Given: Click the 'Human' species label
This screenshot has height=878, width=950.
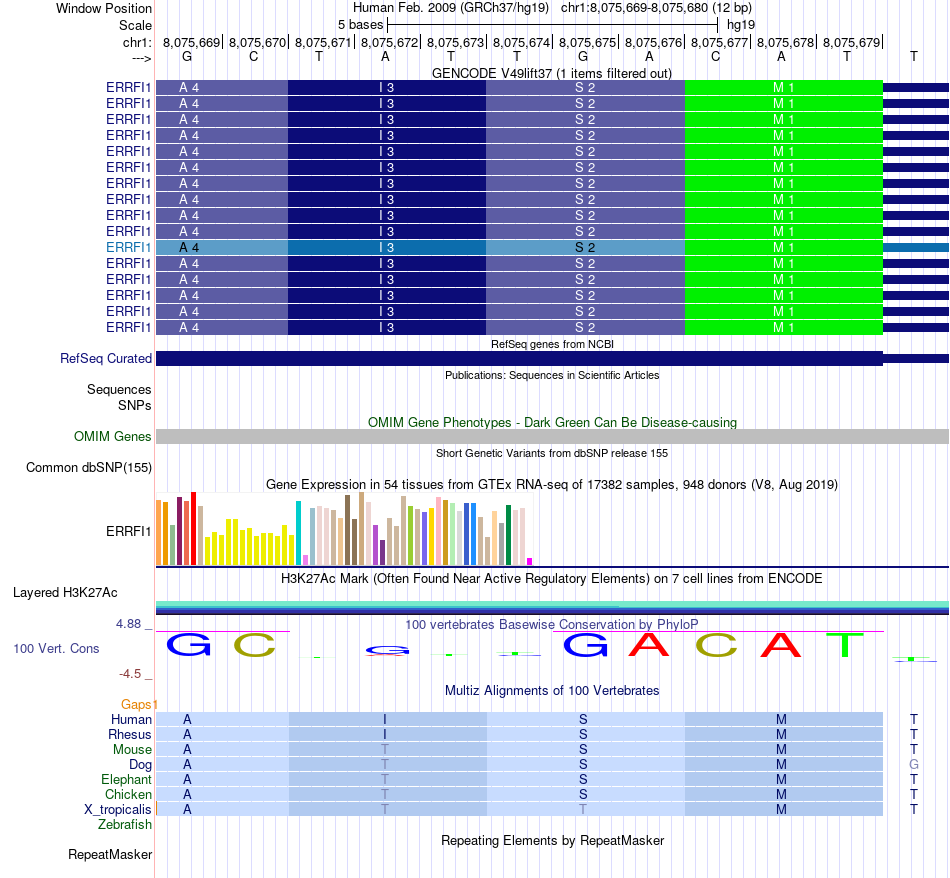Looking at the screenshot, I should 131,719.
